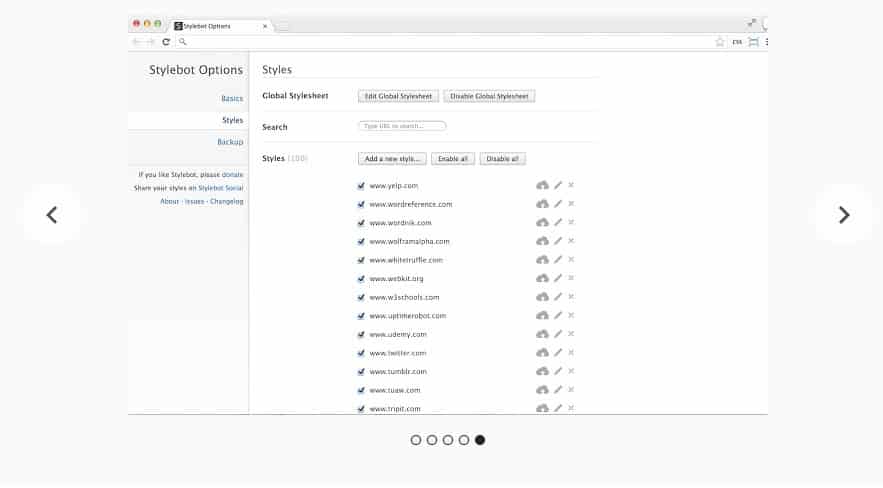Share the www.wordreference.com style via its cloud icon
Screen dimensions: 883x488
542,204
